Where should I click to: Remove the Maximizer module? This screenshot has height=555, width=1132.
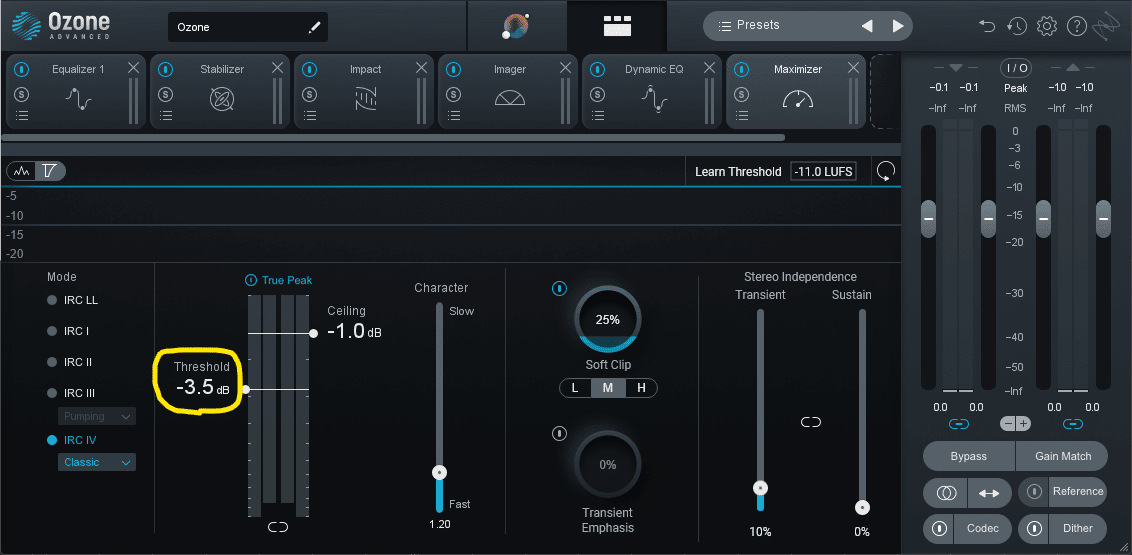click(x=853, y=68)
